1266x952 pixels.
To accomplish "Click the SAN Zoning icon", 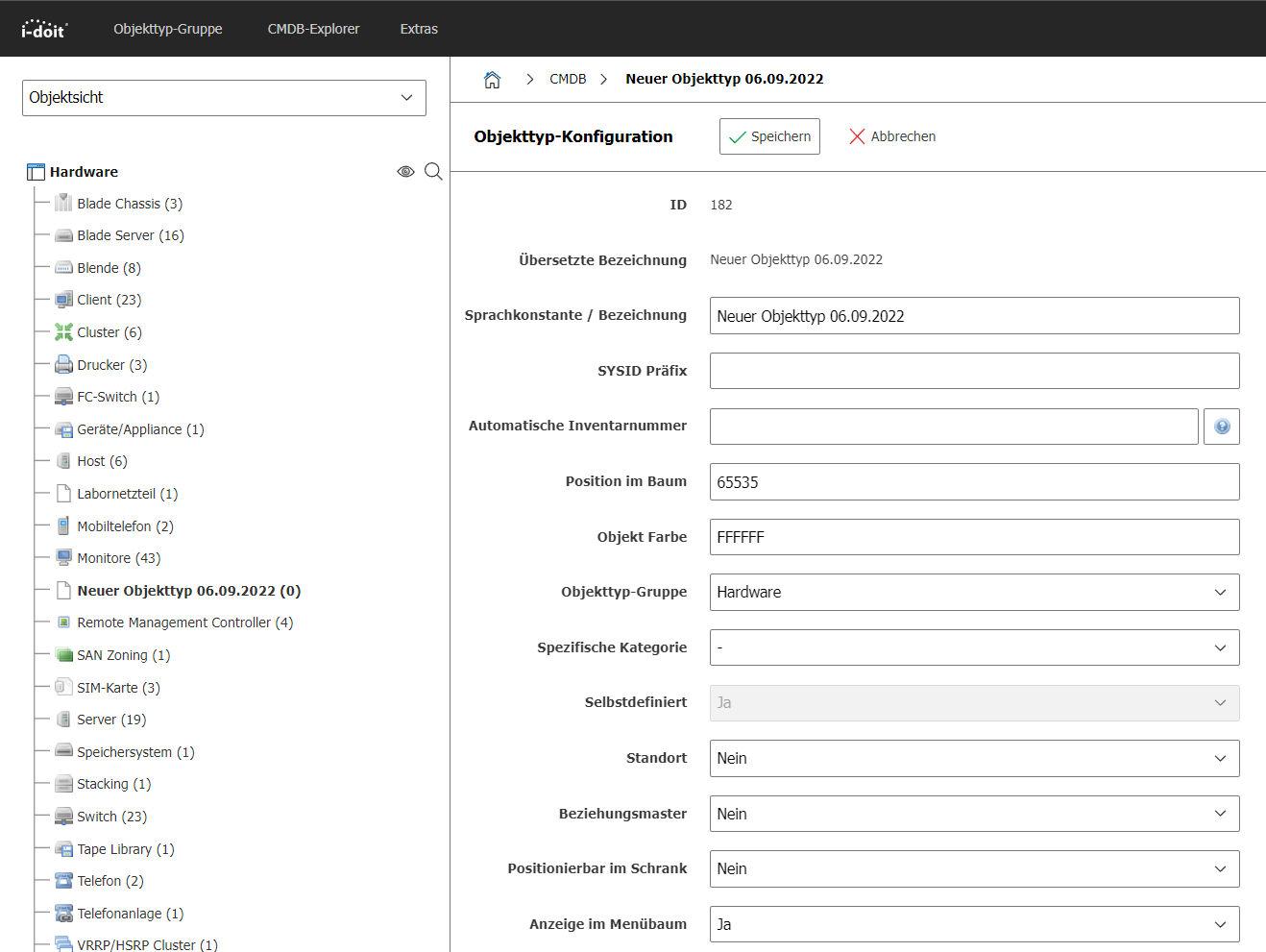I will (x=63, y=655).
